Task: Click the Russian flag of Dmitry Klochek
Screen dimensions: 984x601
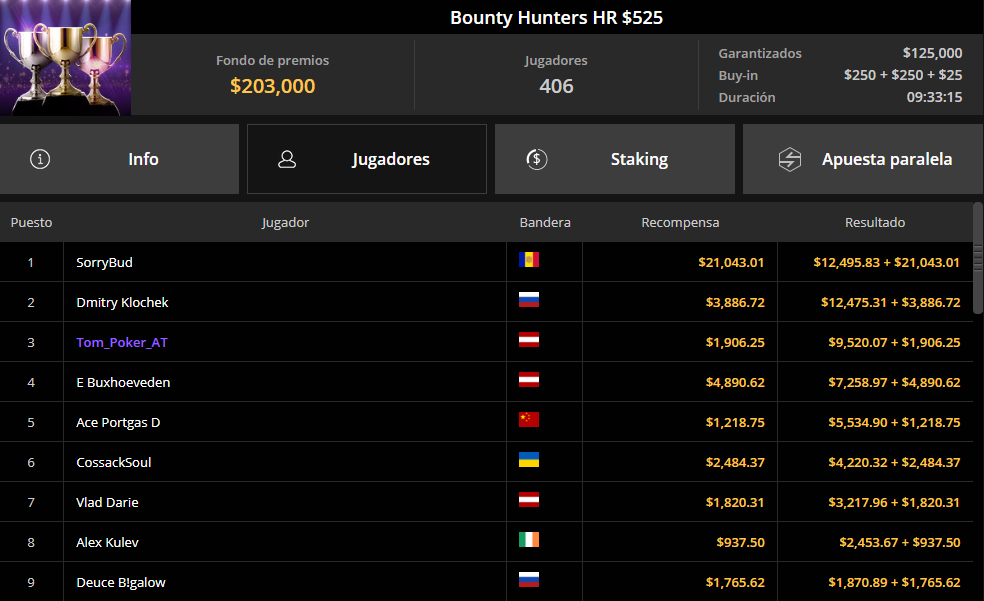Action: point(529,300)
